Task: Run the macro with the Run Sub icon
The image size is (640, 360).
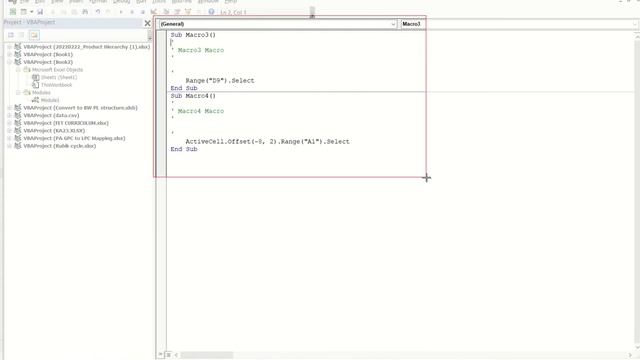Action: pos(121,12)
